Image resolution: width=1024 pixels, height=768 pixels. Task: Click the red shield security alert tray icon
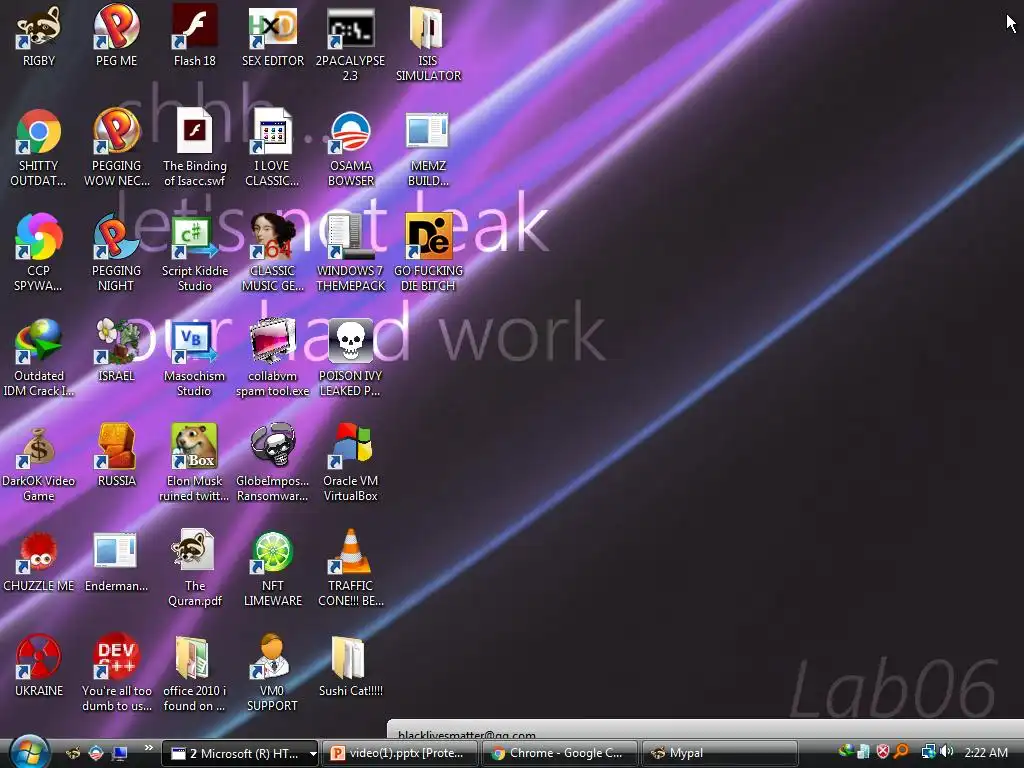click(x=883, y=752)
